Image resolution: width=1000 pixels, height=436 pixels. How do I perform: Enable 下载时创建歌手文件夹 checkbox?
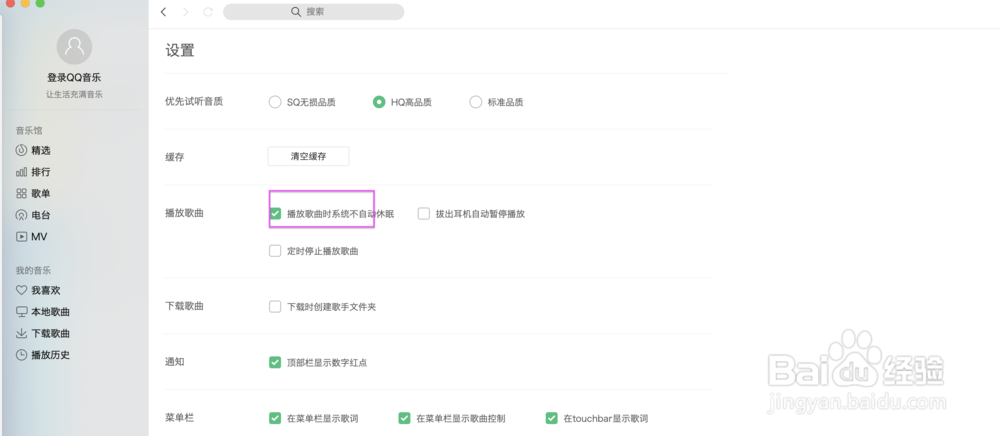pos(275,307)
